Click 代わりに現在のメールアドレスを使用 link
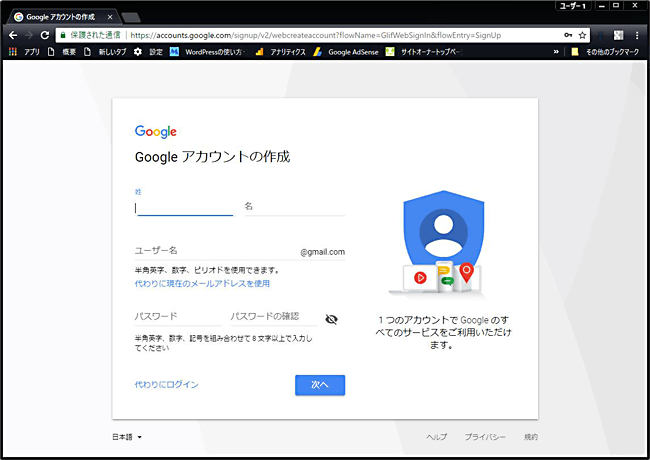Image resolution: width=650 pixels, height=460 pixels. coord(202,283)
